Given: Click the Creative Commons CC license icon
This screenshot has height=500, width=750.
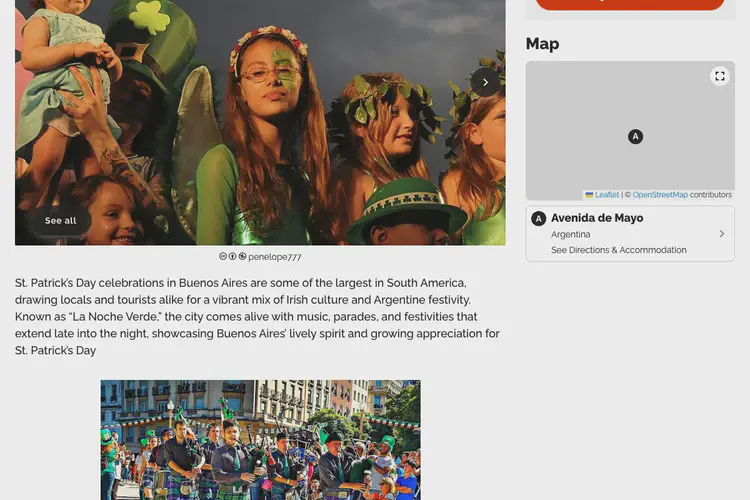Looking at the screenshot, I should (x=222, y=256).
